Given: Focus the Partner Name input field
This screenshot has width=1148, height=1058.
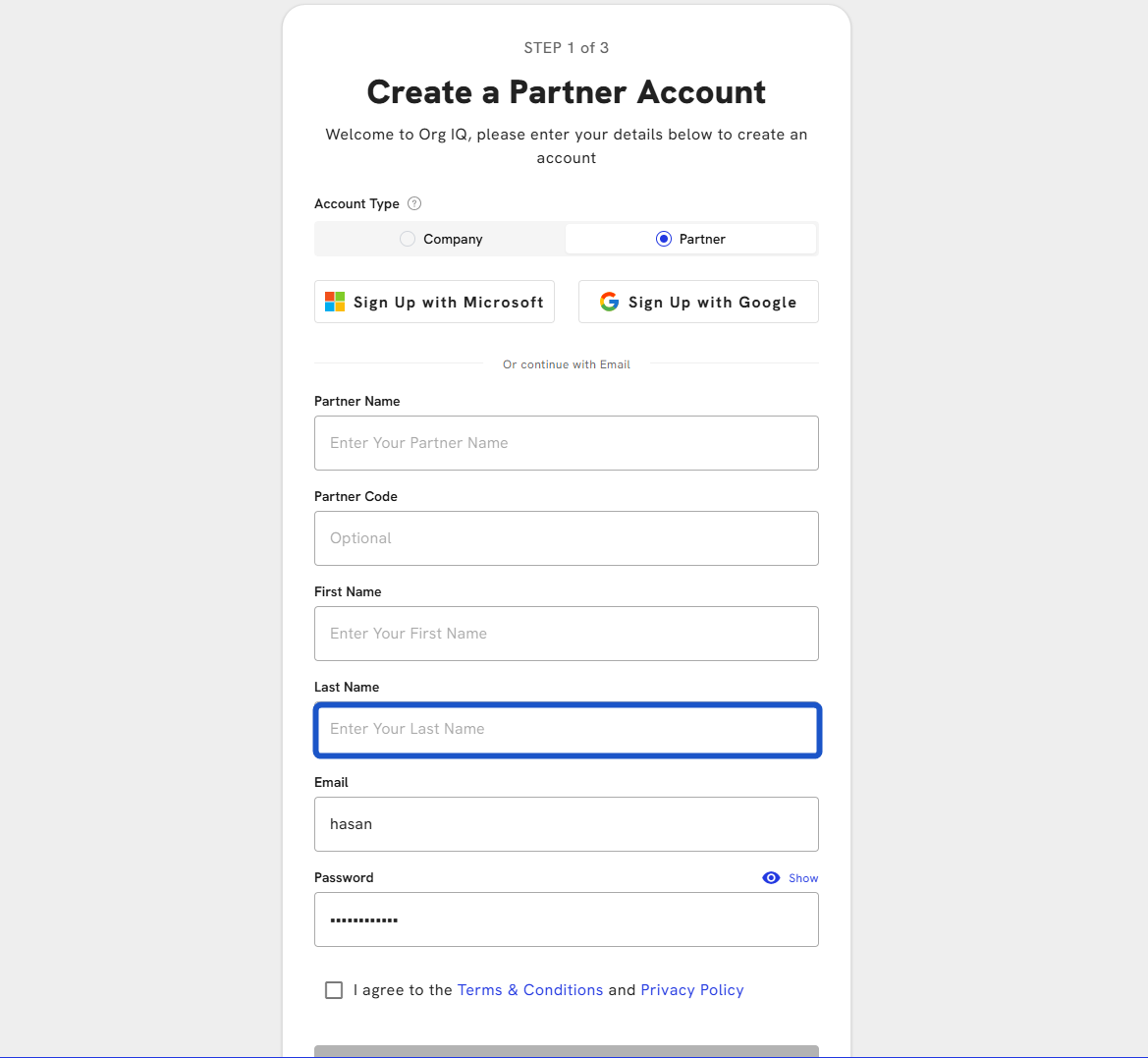Looking at the screenshot, I should 566,443.
